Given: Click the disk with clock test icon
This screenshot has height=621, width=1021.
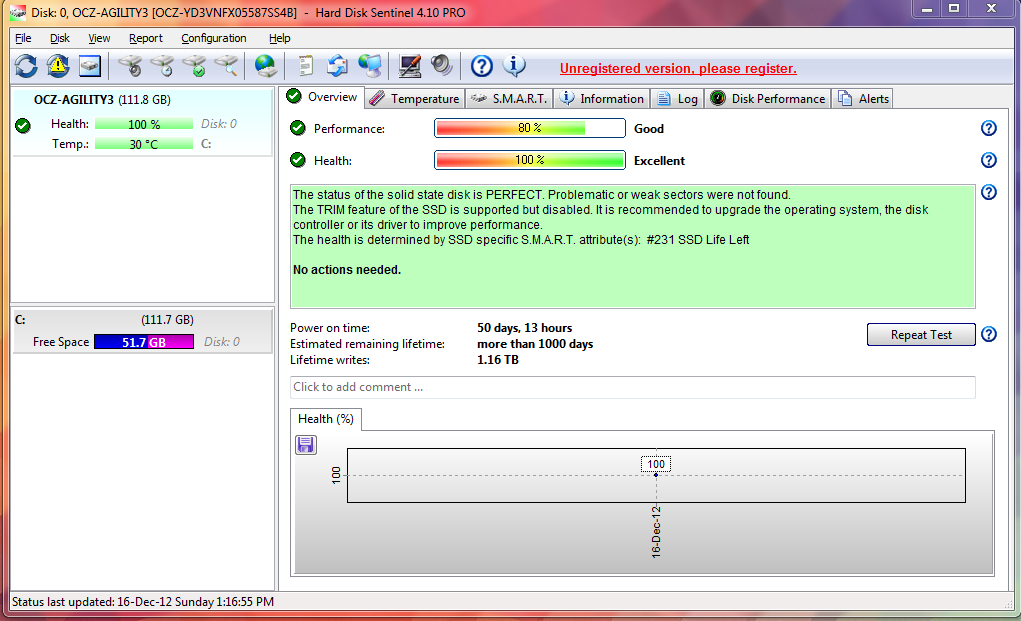Looking at the screenshot, I should point(162,66).
